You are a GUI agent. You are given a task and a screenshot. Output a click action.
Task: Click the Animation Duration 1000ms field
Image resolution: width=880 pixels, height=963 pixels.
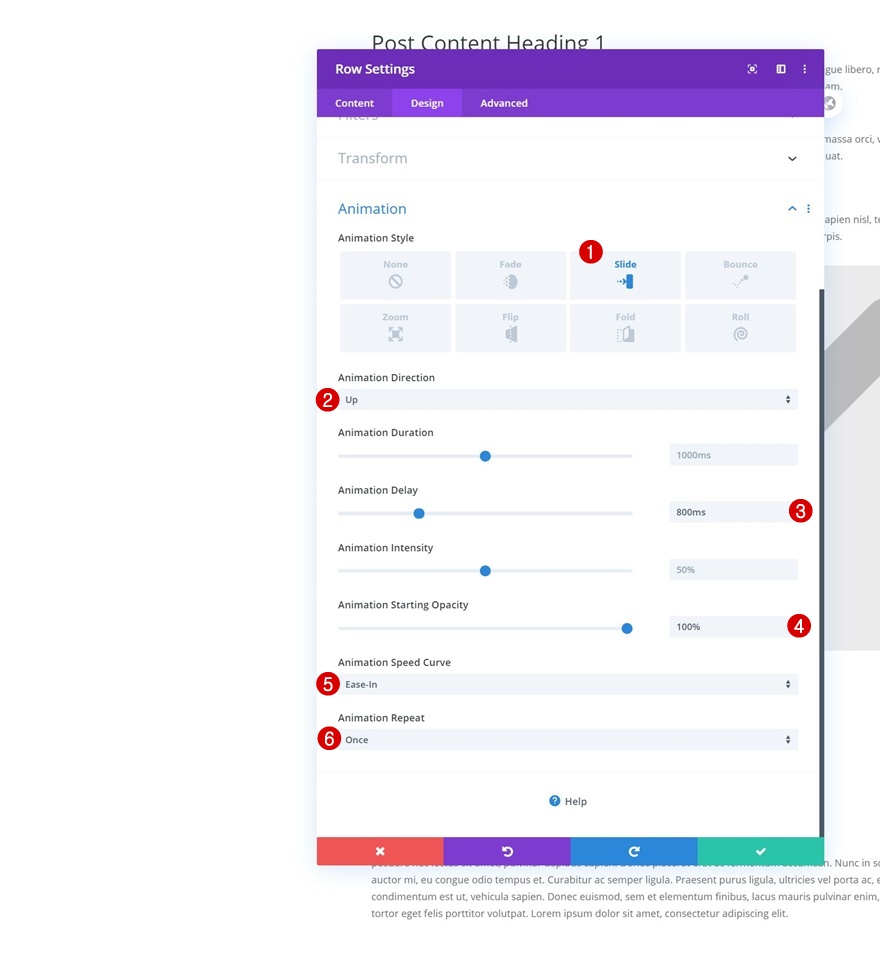point(733,455)
